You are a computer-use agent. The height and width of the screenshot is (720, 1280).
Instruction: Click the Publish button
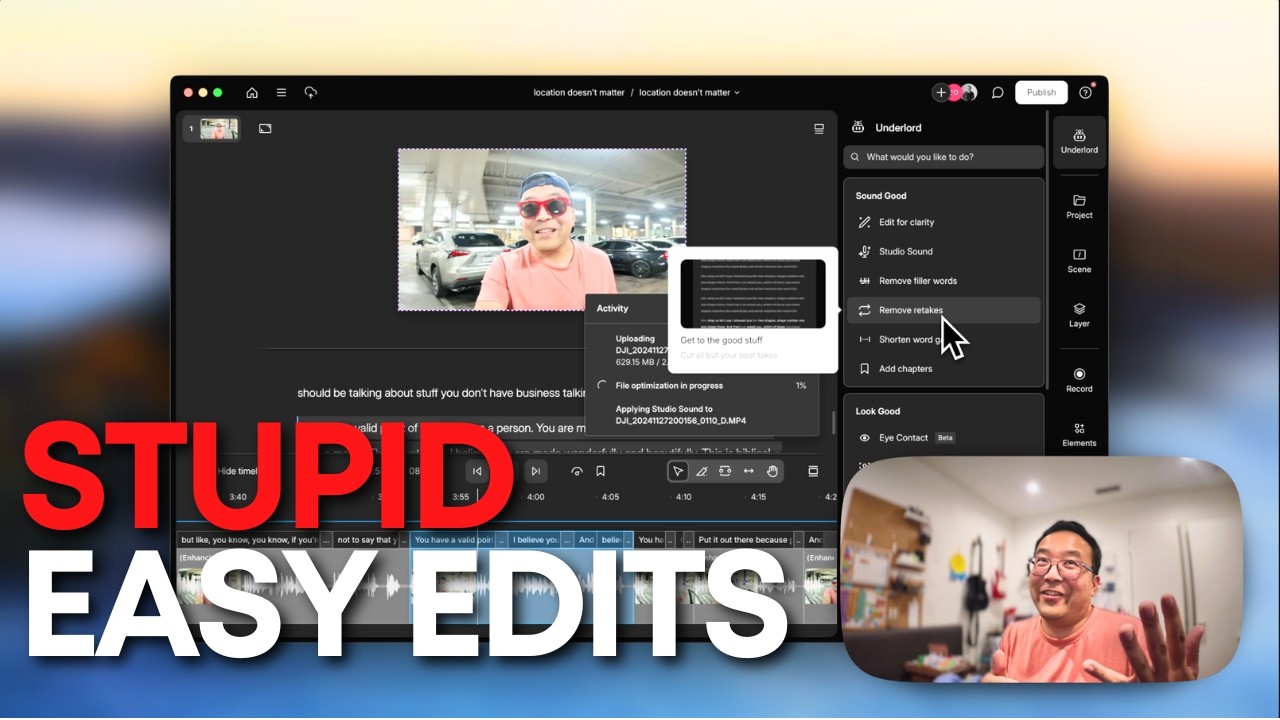tap(1041, 92)
